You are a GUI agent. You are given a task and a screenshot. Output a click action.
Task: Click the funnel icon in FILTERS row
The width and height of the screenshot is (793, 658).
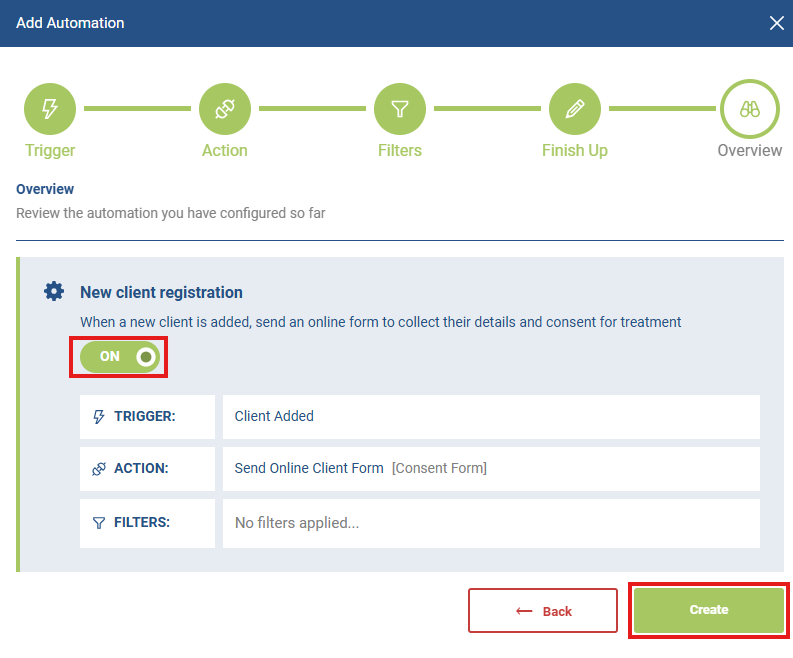pos(99,523)
